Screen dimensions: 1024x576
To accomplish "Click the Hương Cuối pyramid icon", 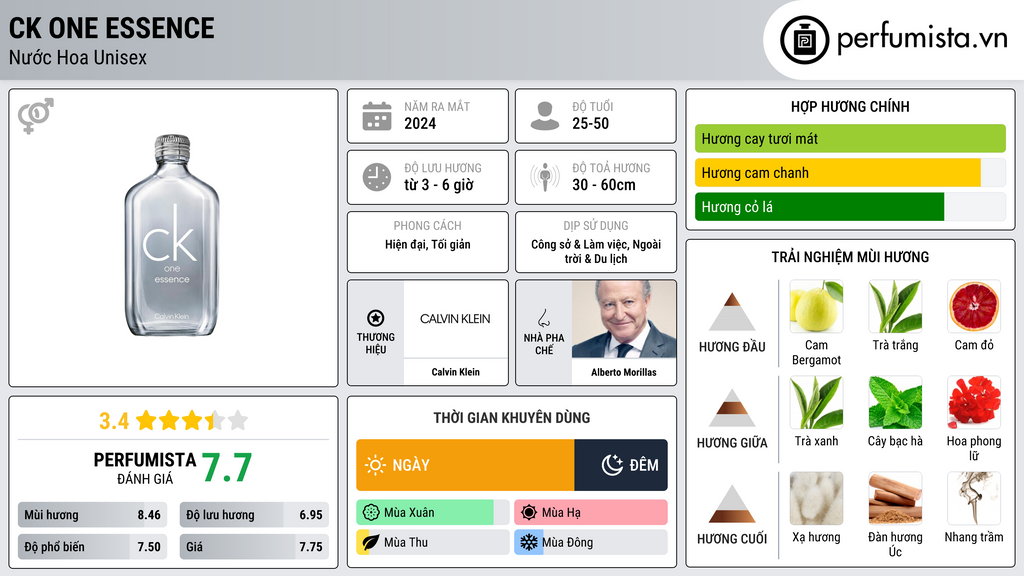I will (x=732, y=503).
